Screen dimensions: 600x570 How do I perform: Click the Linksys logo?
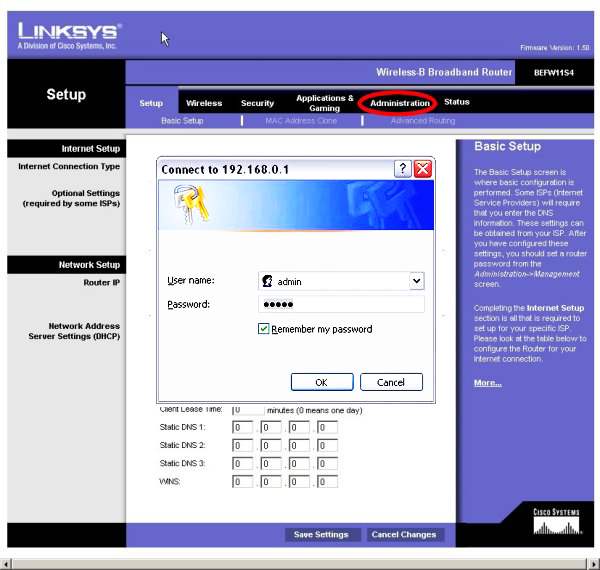click(69, 36)
